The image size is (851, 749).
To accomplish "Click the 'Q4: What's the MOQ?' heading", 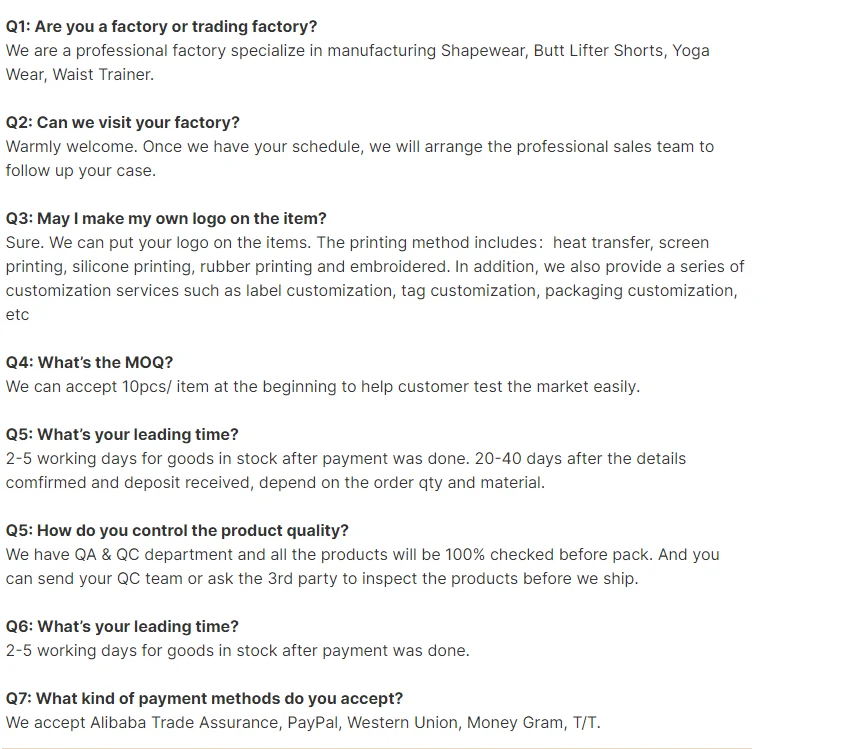I will click(89, 362).
